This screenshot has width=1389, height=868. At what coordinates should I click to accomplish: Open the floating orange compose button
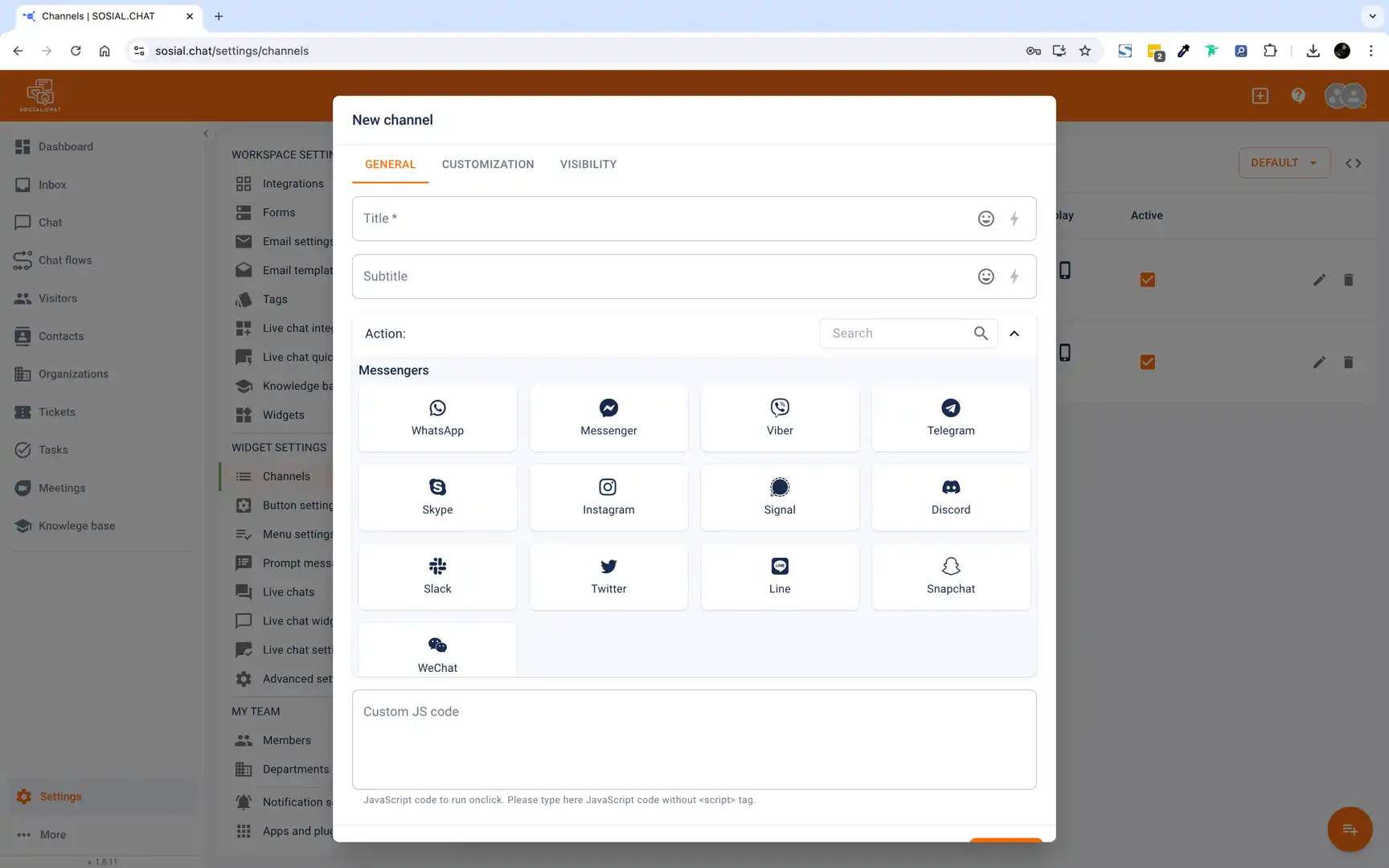pos(1350,829)
